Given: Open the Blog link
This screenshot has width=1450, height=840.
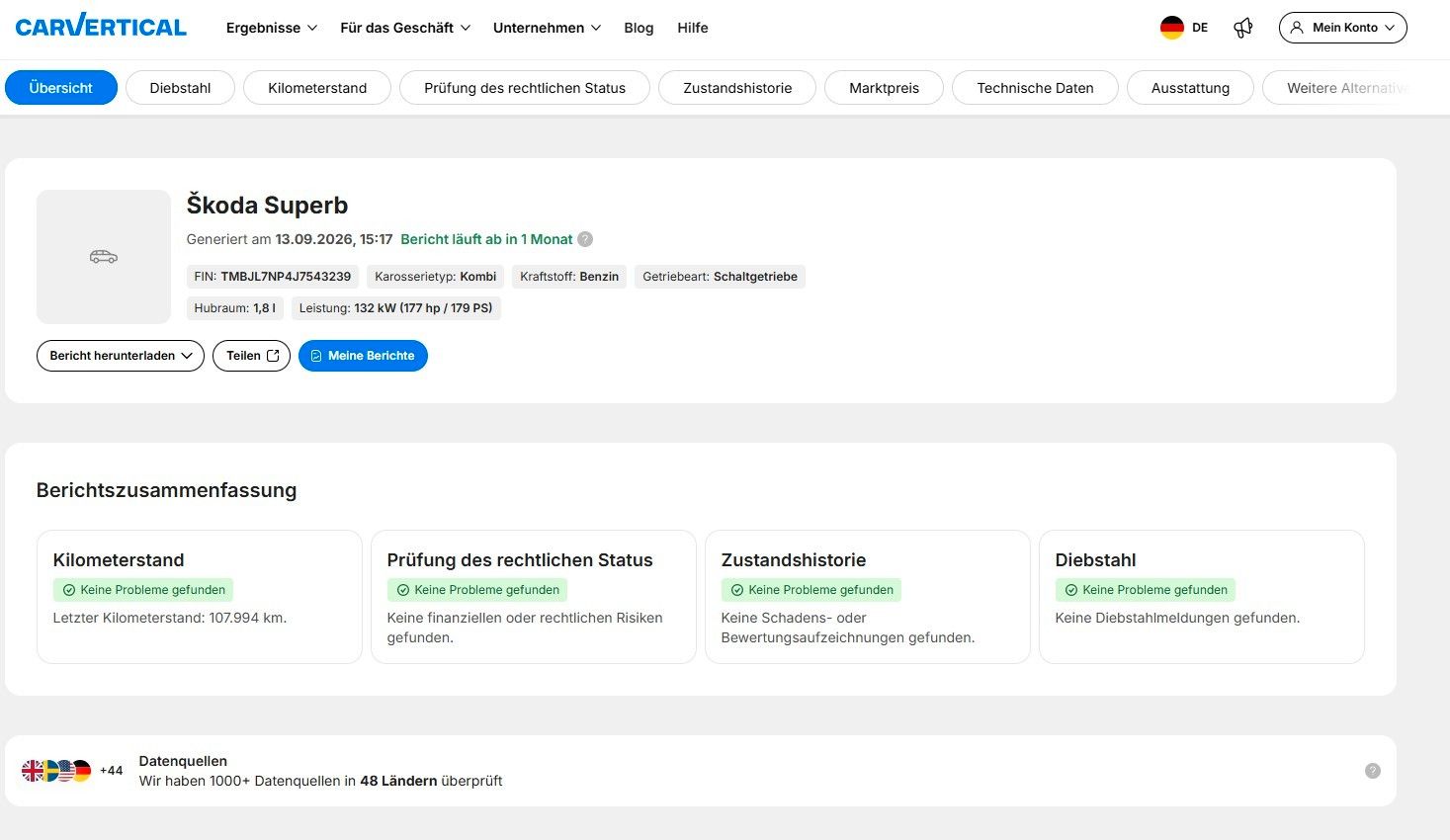Looking at the screenshot, I should coord(639,28).
